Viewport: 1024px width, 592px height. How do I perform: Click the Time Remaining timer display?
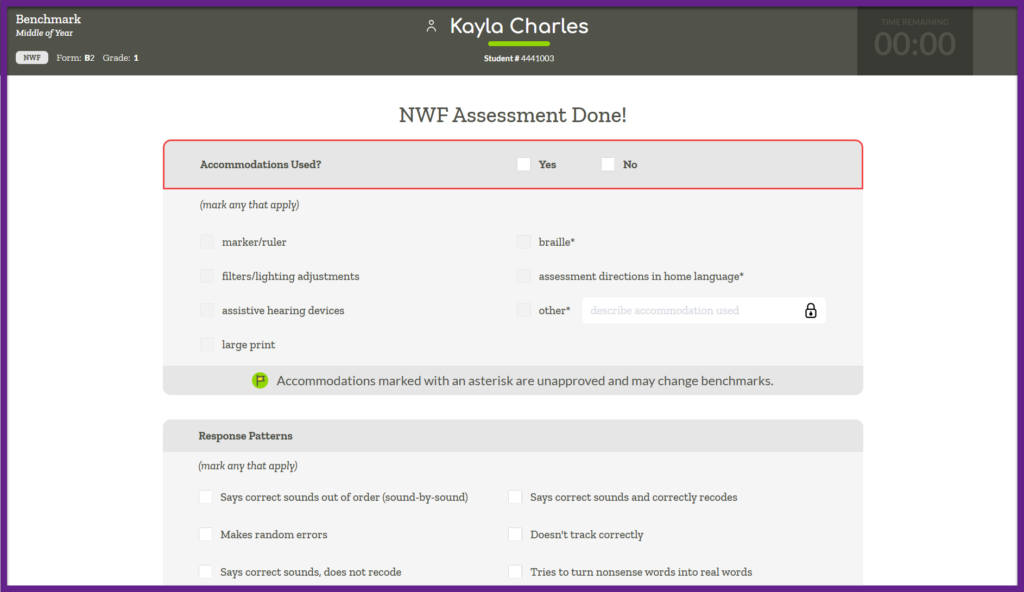coord(914,40)
